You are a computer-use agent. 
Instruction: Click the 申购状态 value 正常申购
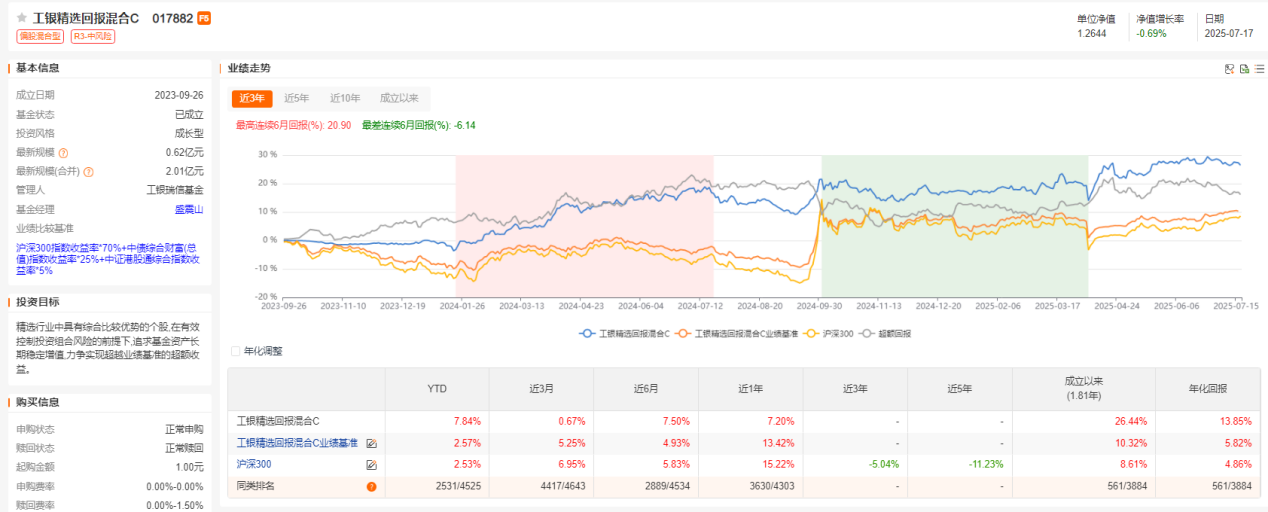(184, 429)
